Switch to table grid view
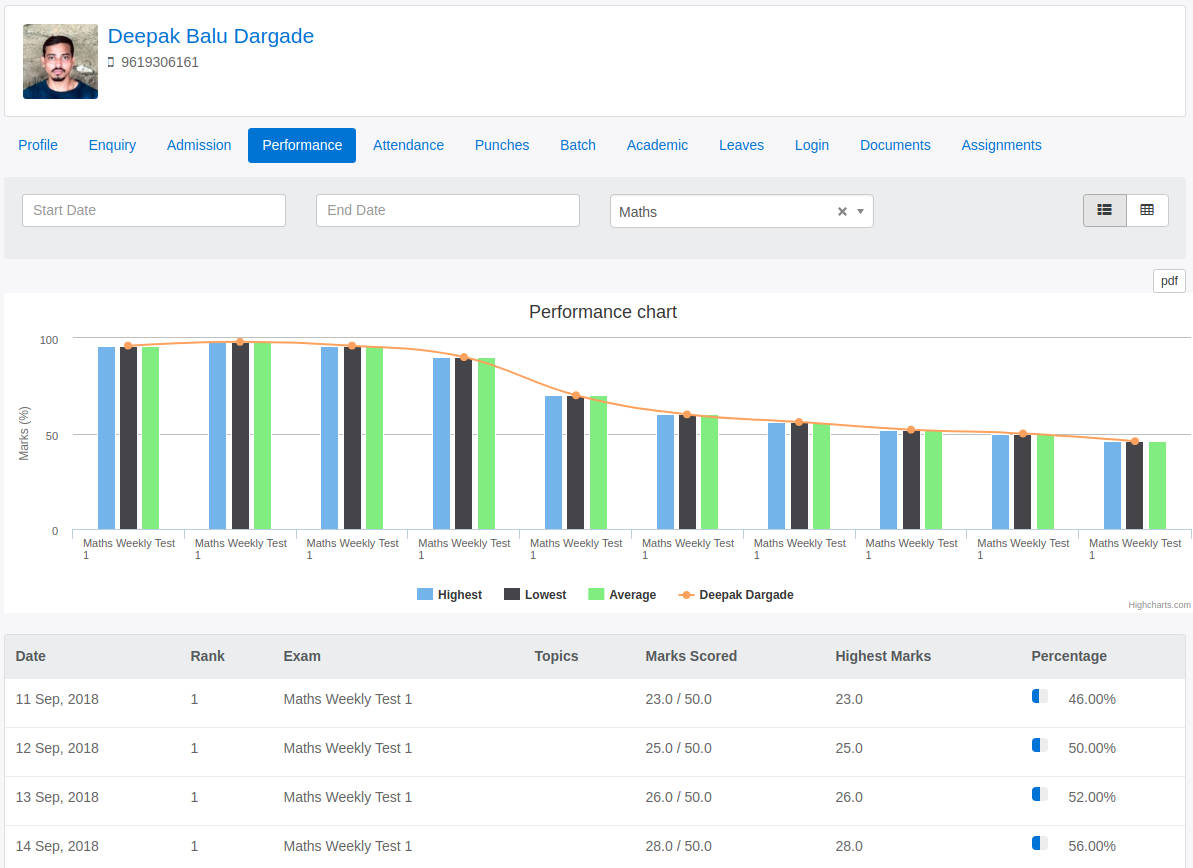Image resolution: width=1193 pixels, height=868 pixels. pos(1147,210)
